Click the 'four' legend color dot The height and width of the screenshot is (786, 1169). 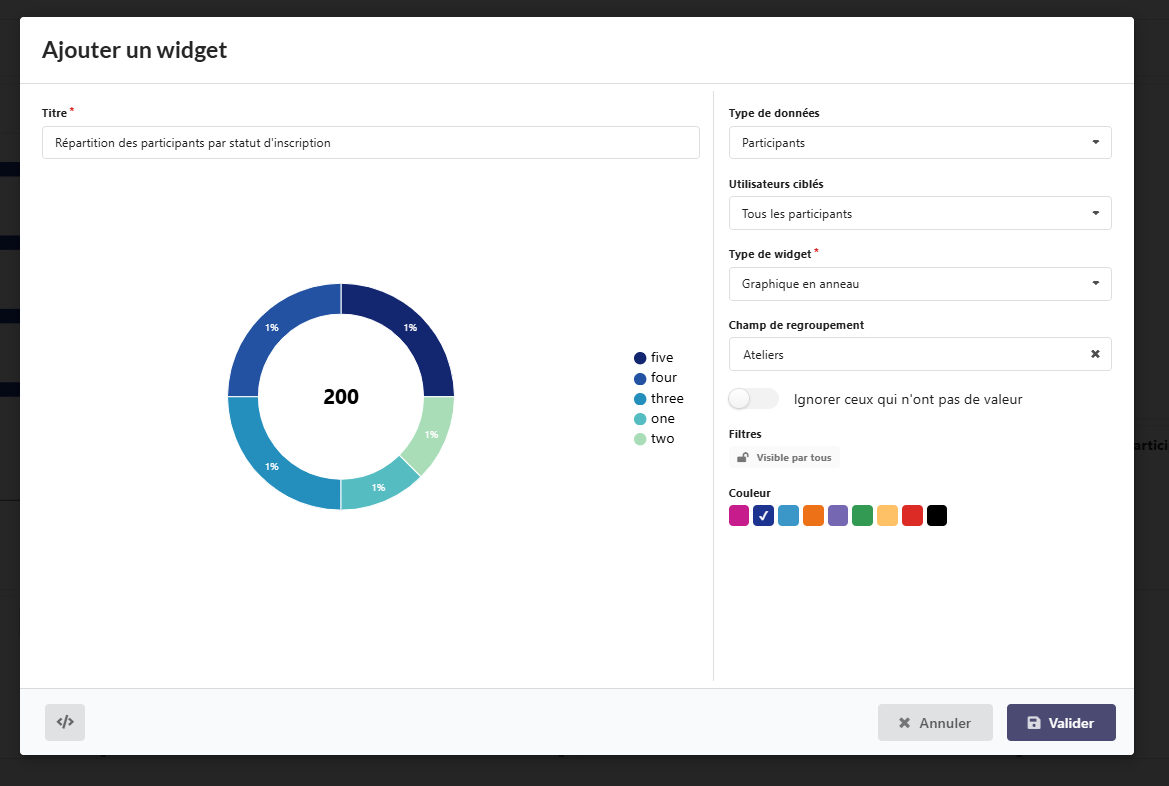[640, 378]
